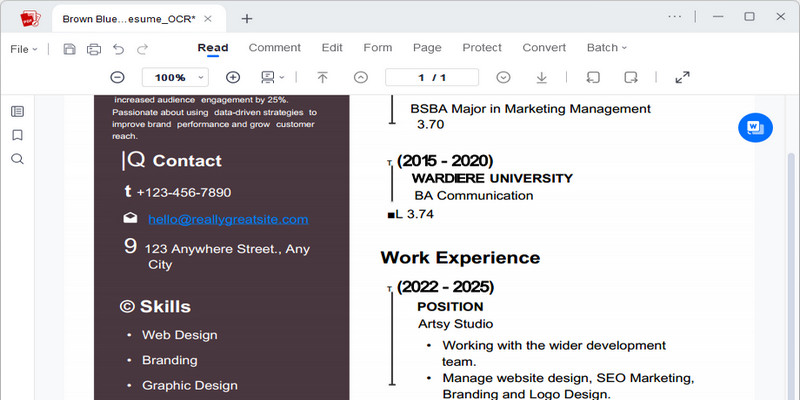Go to the previous page
800x400 pixels.
361,78
